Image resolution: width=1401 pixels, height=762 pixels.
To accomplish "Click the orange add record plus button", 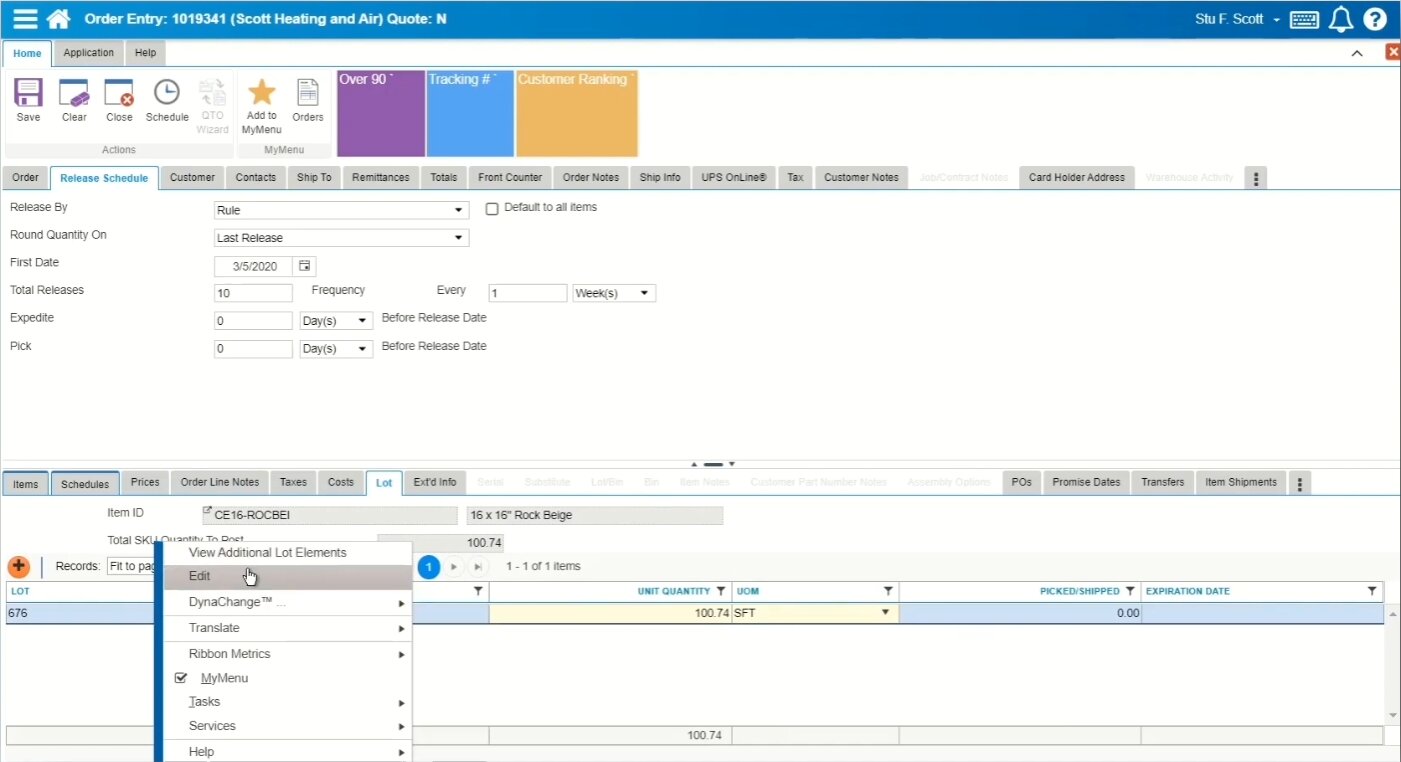I will click(18, 566).
